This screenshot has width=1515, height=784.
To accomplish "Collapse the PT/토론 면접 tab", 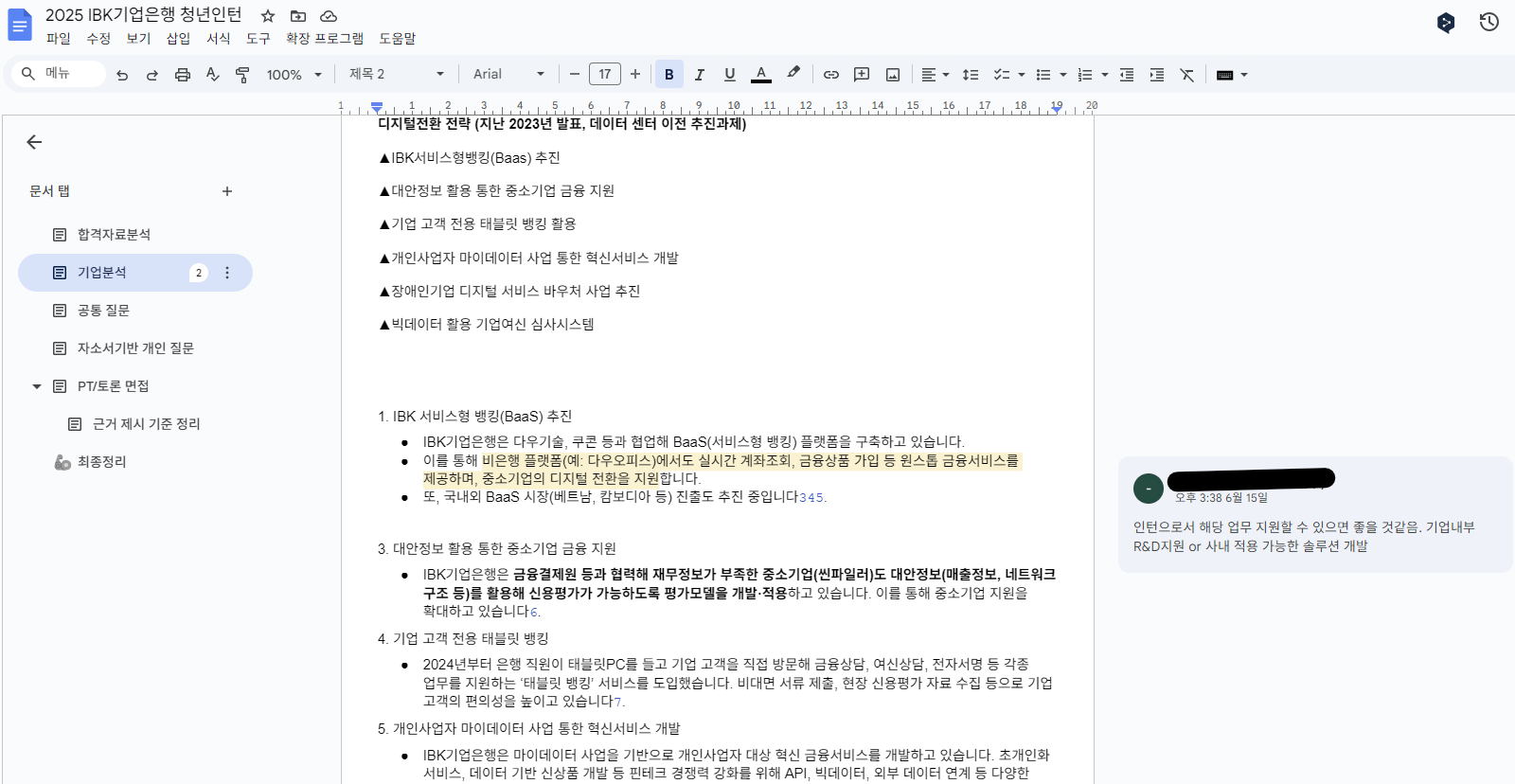I will click(37, 386).
